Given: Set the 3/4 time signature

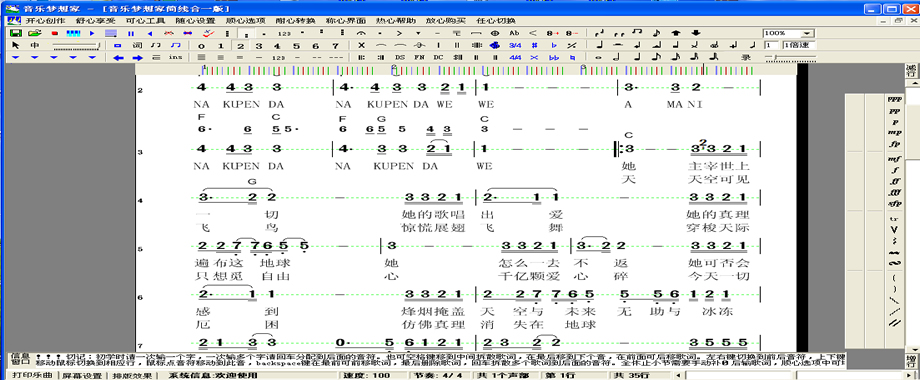Looking at the screenshot, I should 515,45.
